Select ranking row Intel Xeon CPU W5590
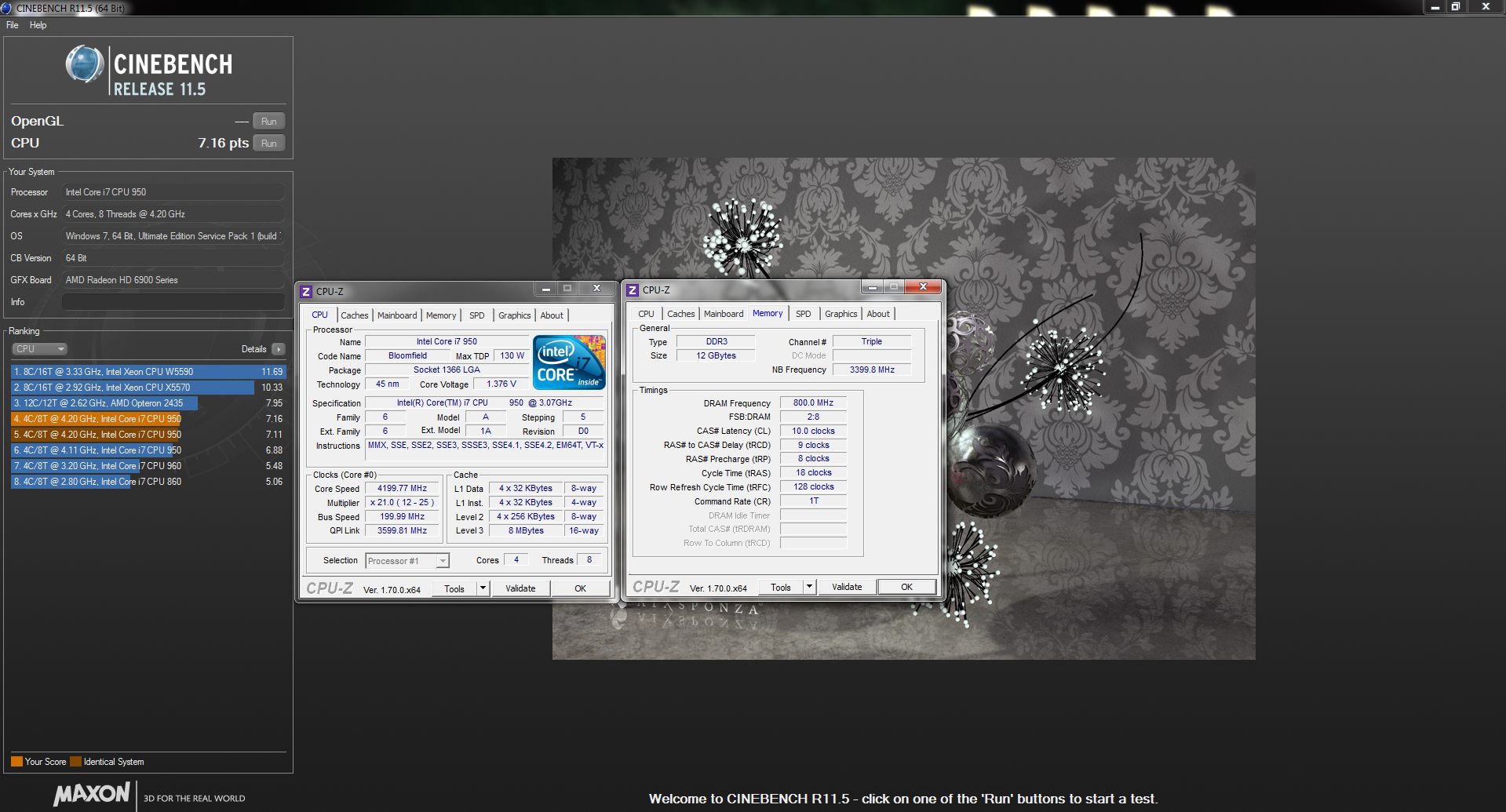This screenshot has height=812, width=1506. [x=148, y=372]
